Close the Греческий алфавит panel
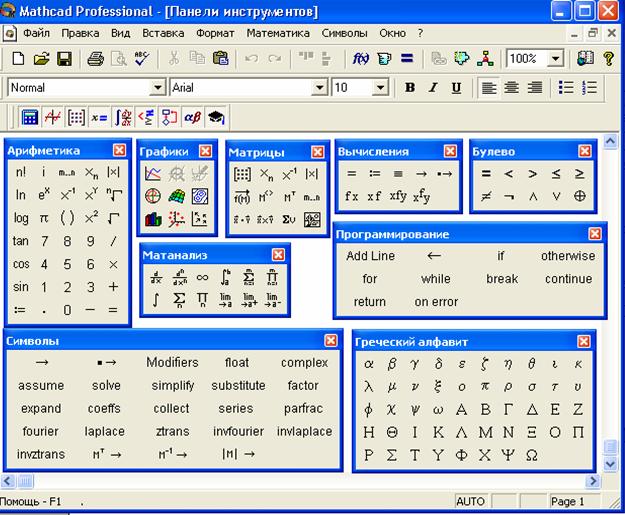This screenshot has width=625, height=515. point(584,341)
